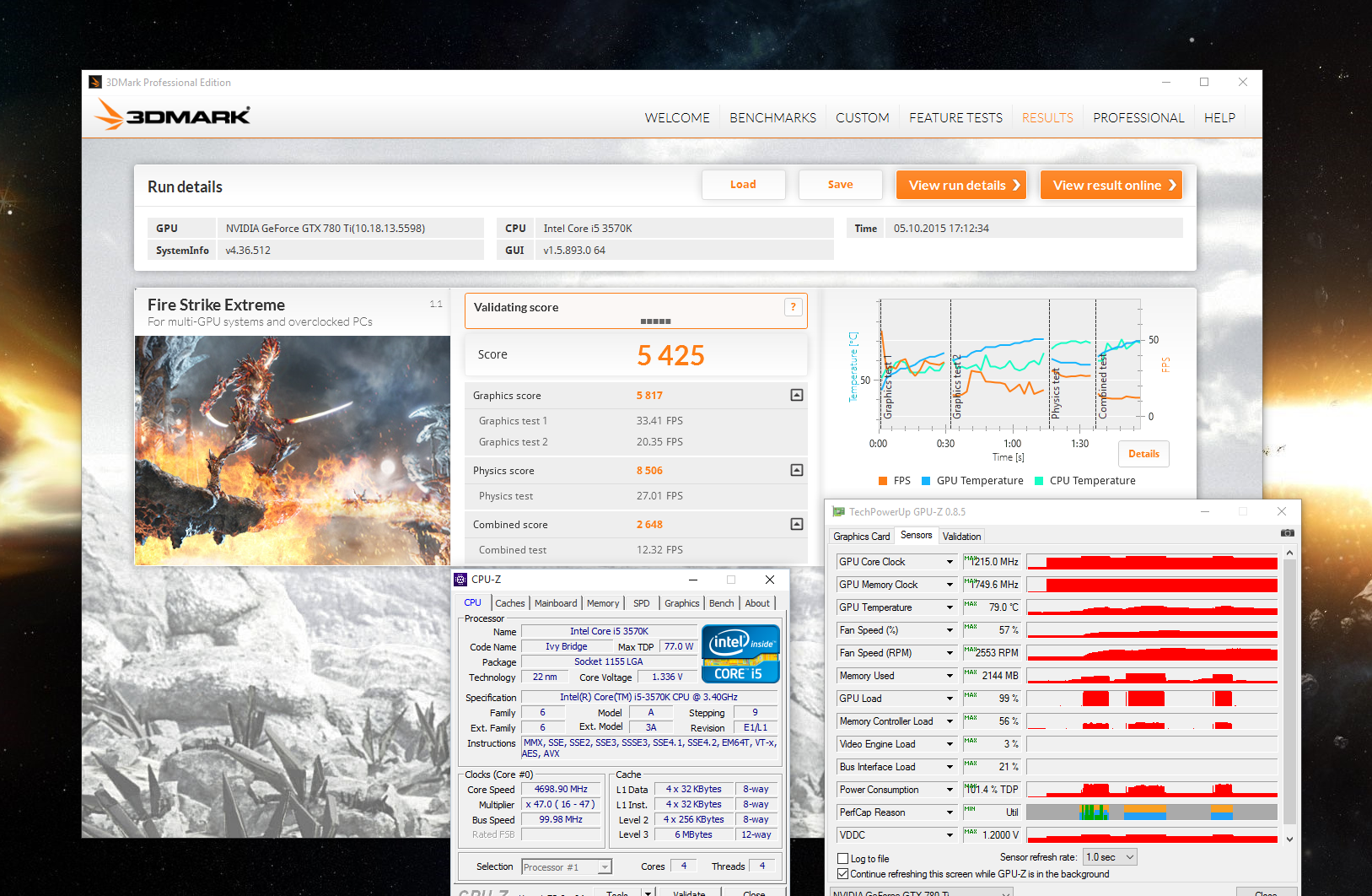
Task: Open the FEATURE TESTS section
Action: click(956, 118)
